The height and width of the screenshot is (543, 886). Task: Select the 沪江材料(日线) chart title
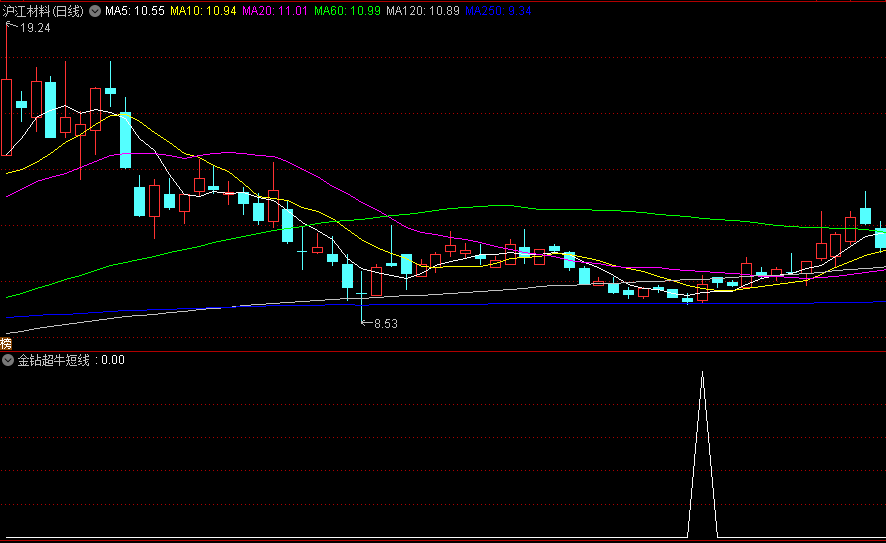pyautogui.click(x=43, y=11)
